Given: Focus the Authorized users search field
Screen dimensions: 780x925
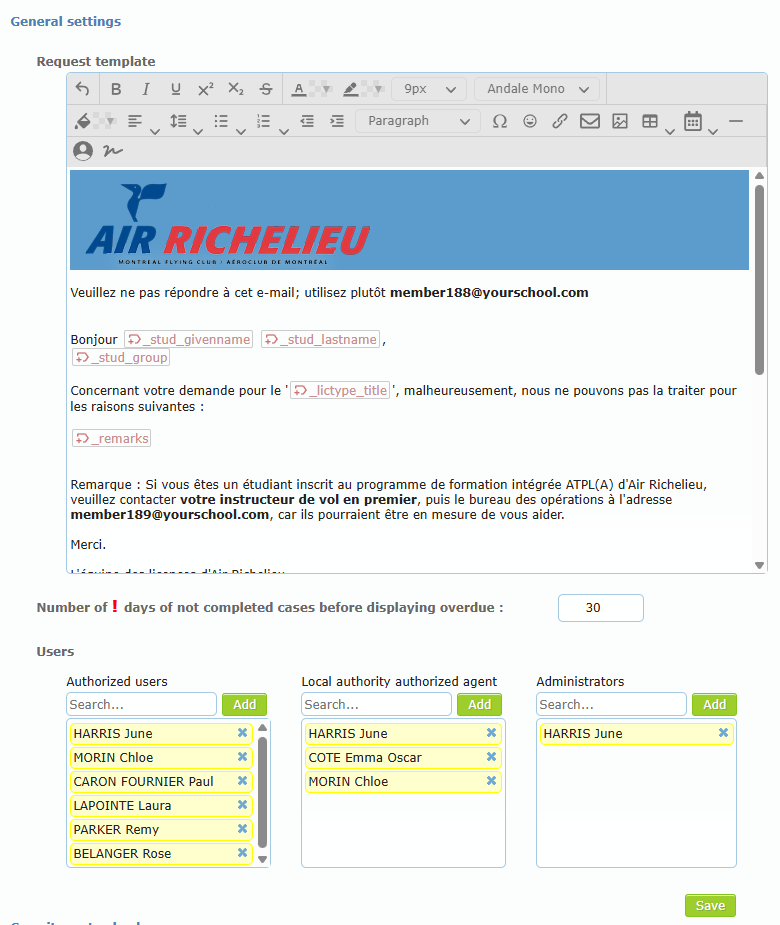Looking at the screenshot, I should [142, 704].
